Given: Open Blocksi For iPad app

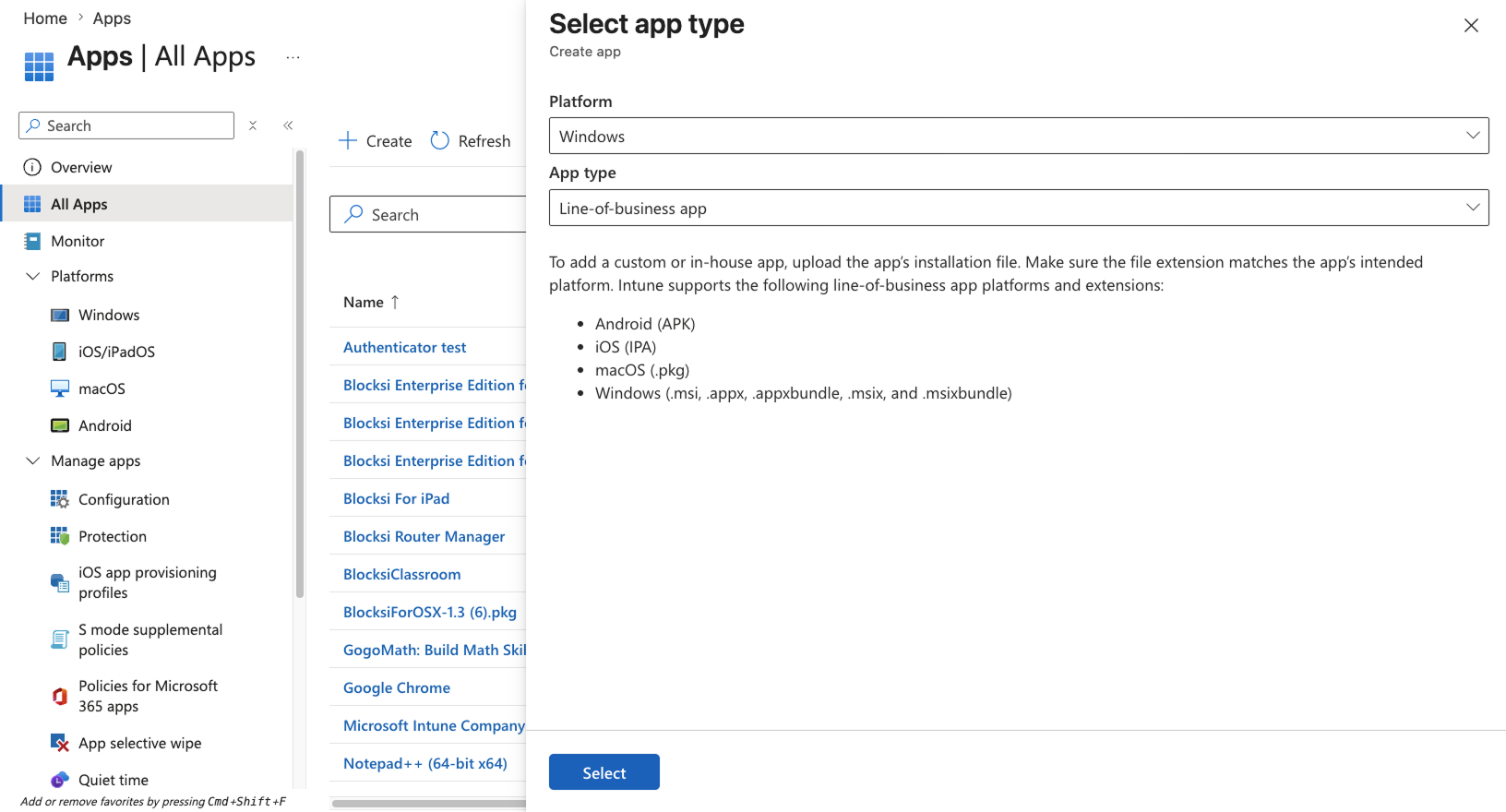Looking at the screenshot, I should coord(397,498).
